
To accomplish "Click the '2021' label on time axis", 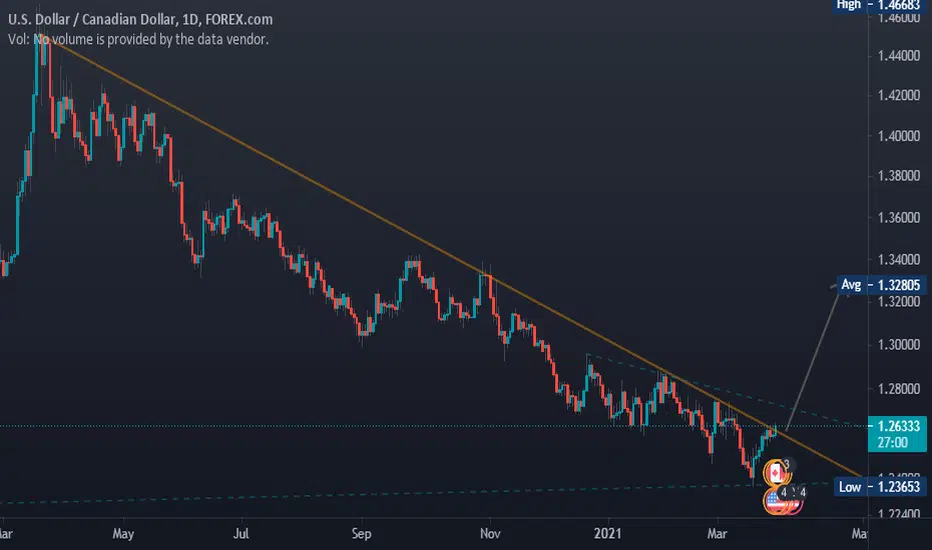I will tap(607, 533).
